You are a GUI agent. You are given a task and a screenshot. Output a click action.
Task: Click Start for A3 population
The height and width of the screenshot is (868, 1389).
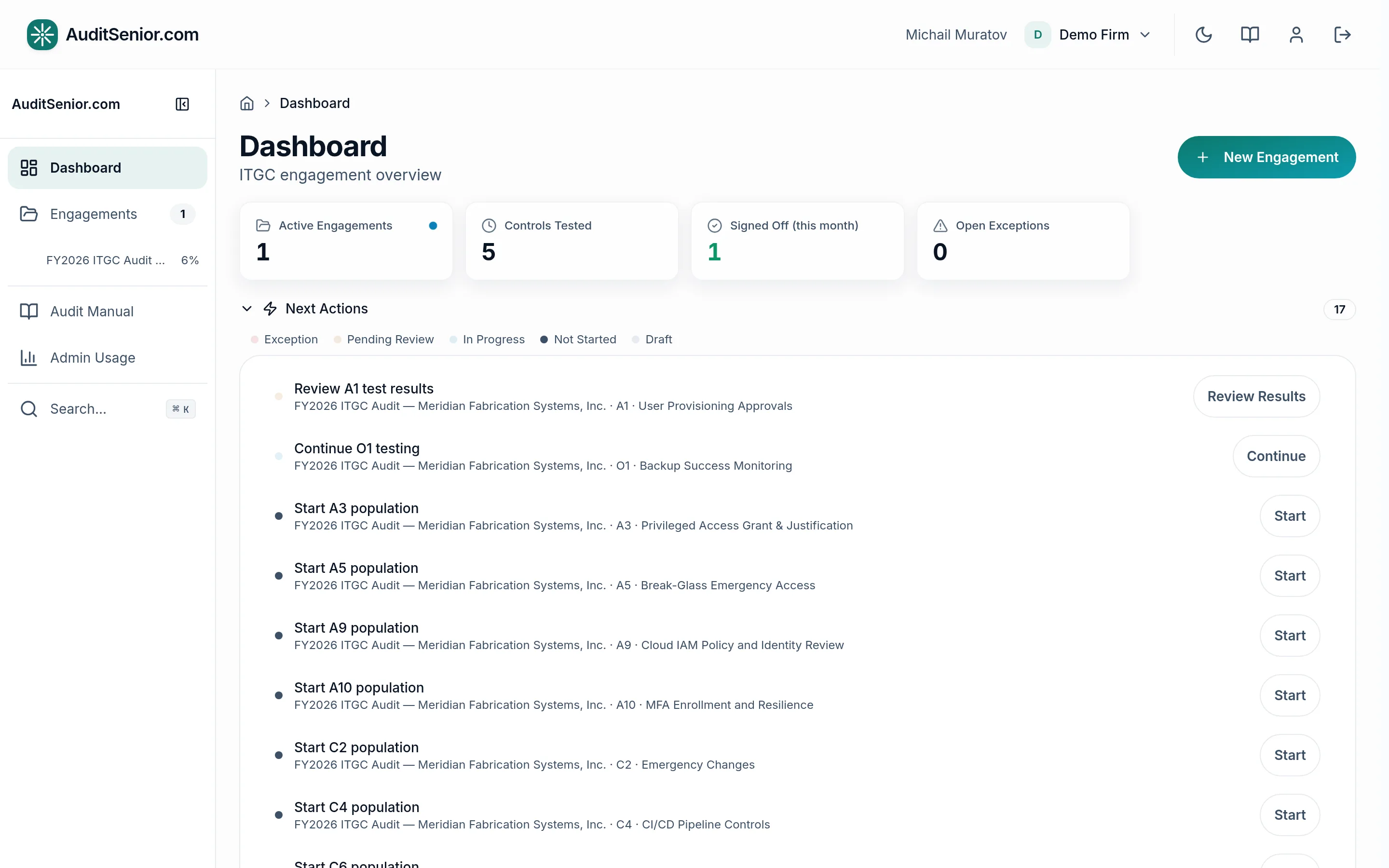1290,516
